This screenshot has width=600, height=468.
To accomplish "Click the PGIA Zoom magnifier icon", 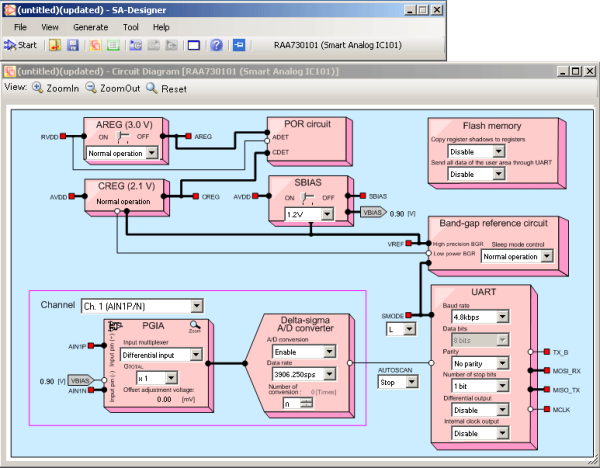I will click(194, 326).
